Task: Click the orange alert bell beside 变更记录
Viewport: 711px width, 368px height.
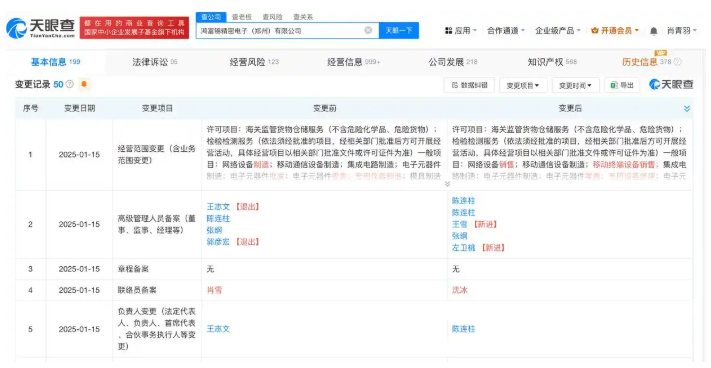Action: [84, 84]
